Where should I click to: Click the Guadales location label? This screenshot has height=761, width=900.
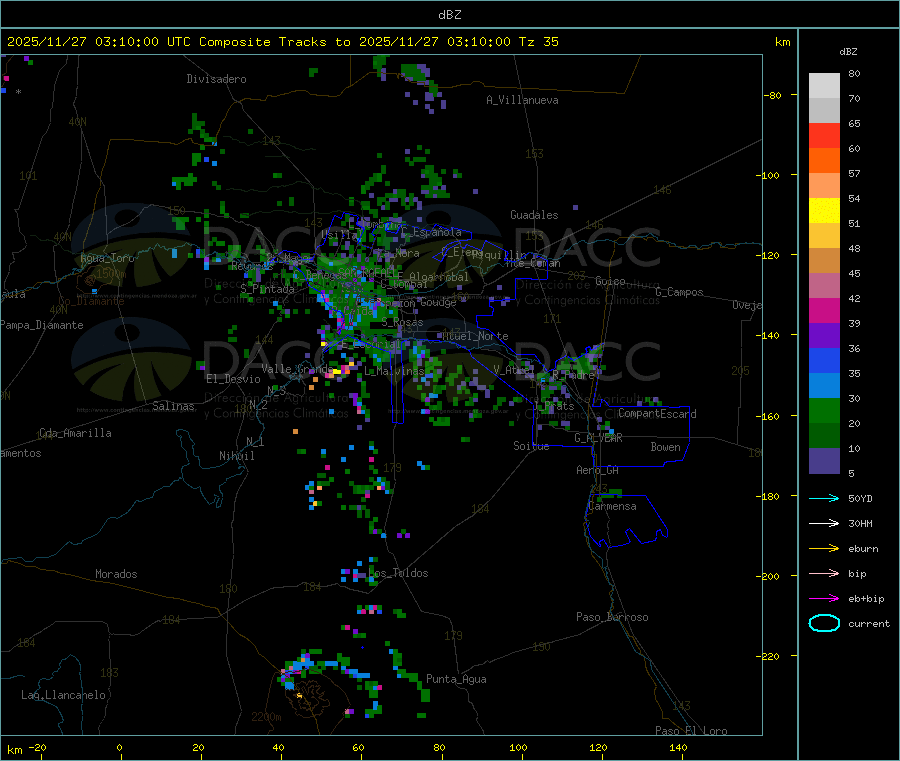pyautogui.click(x=534, y=215)
